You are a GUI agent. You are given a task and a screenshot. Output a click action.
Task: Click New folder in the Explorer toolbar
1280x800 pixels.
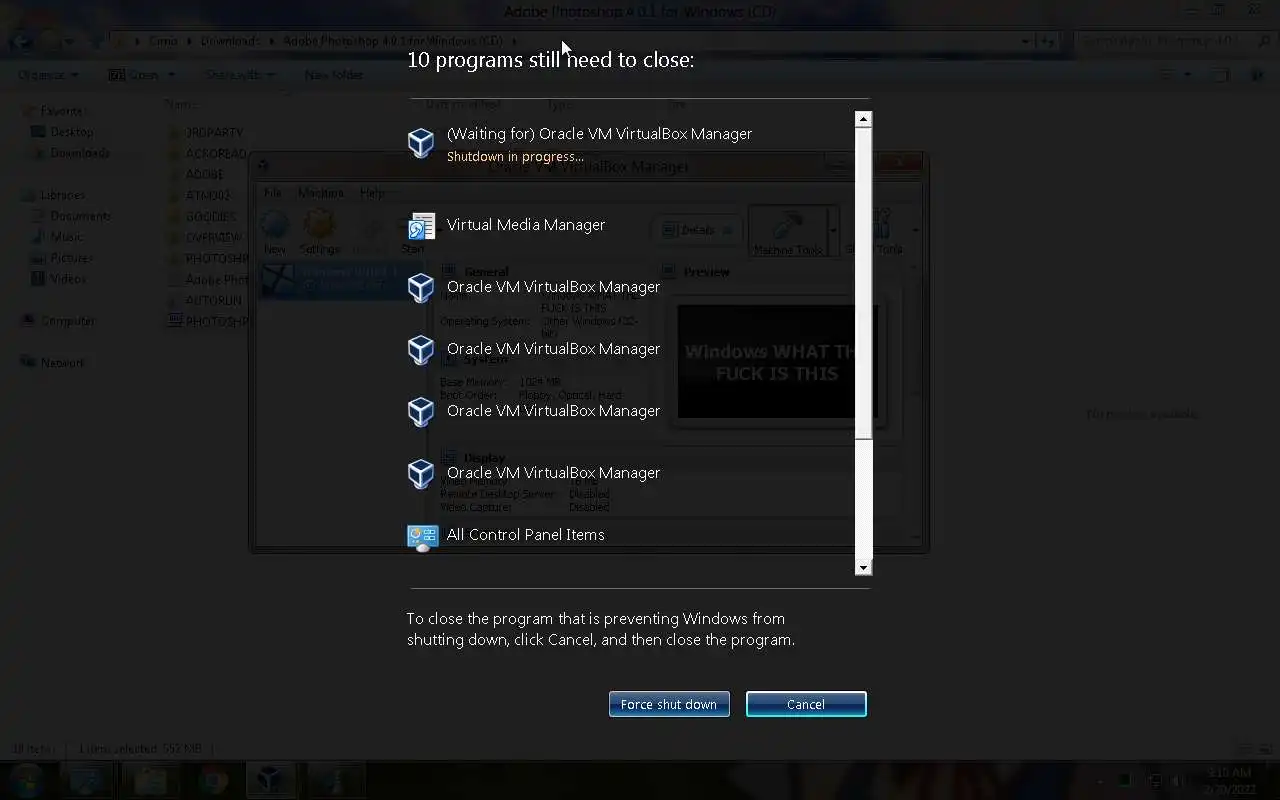click(334, 75)
